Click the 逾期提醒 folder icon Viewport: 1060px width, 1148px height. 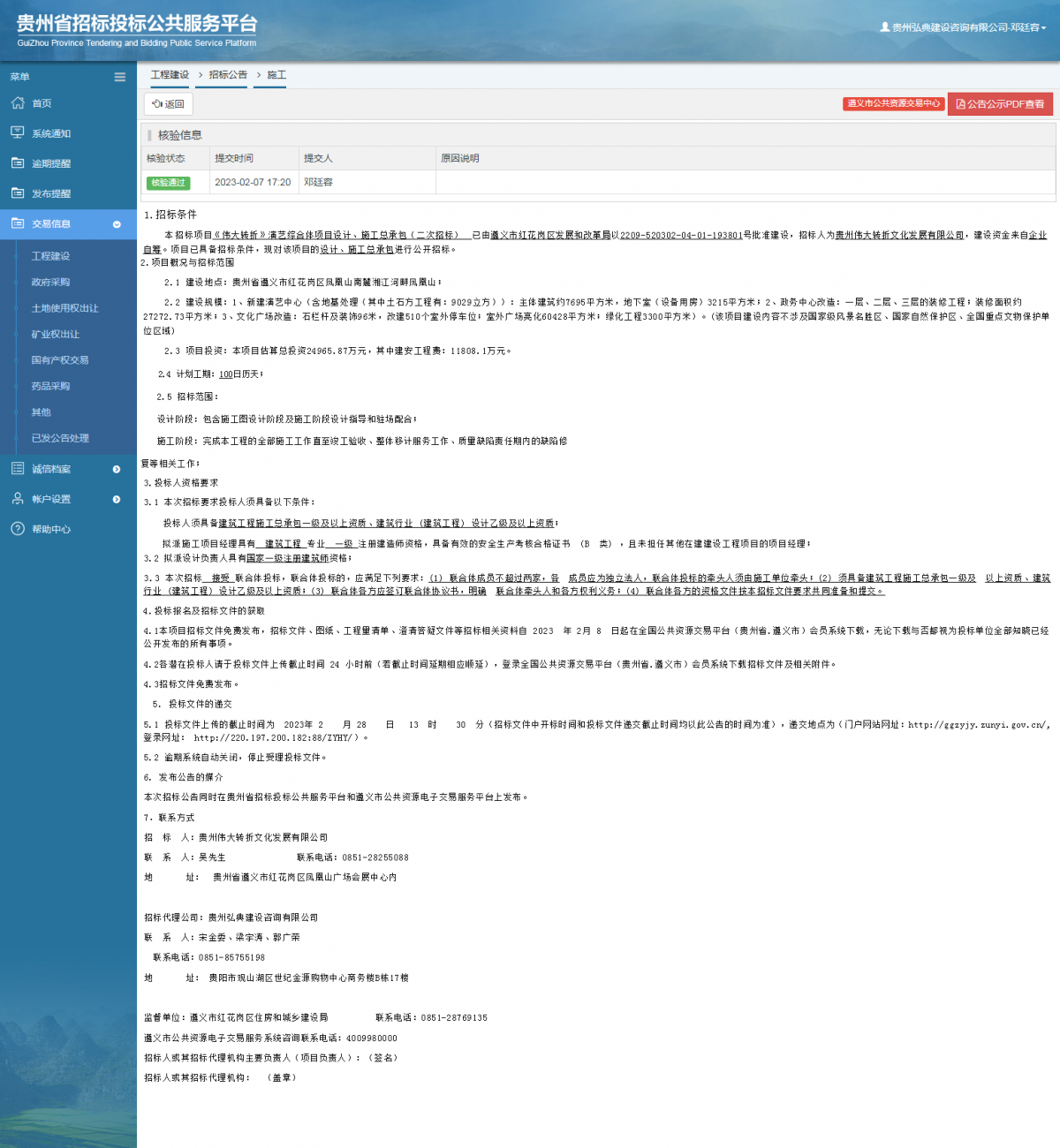click(x=18, y=162)
